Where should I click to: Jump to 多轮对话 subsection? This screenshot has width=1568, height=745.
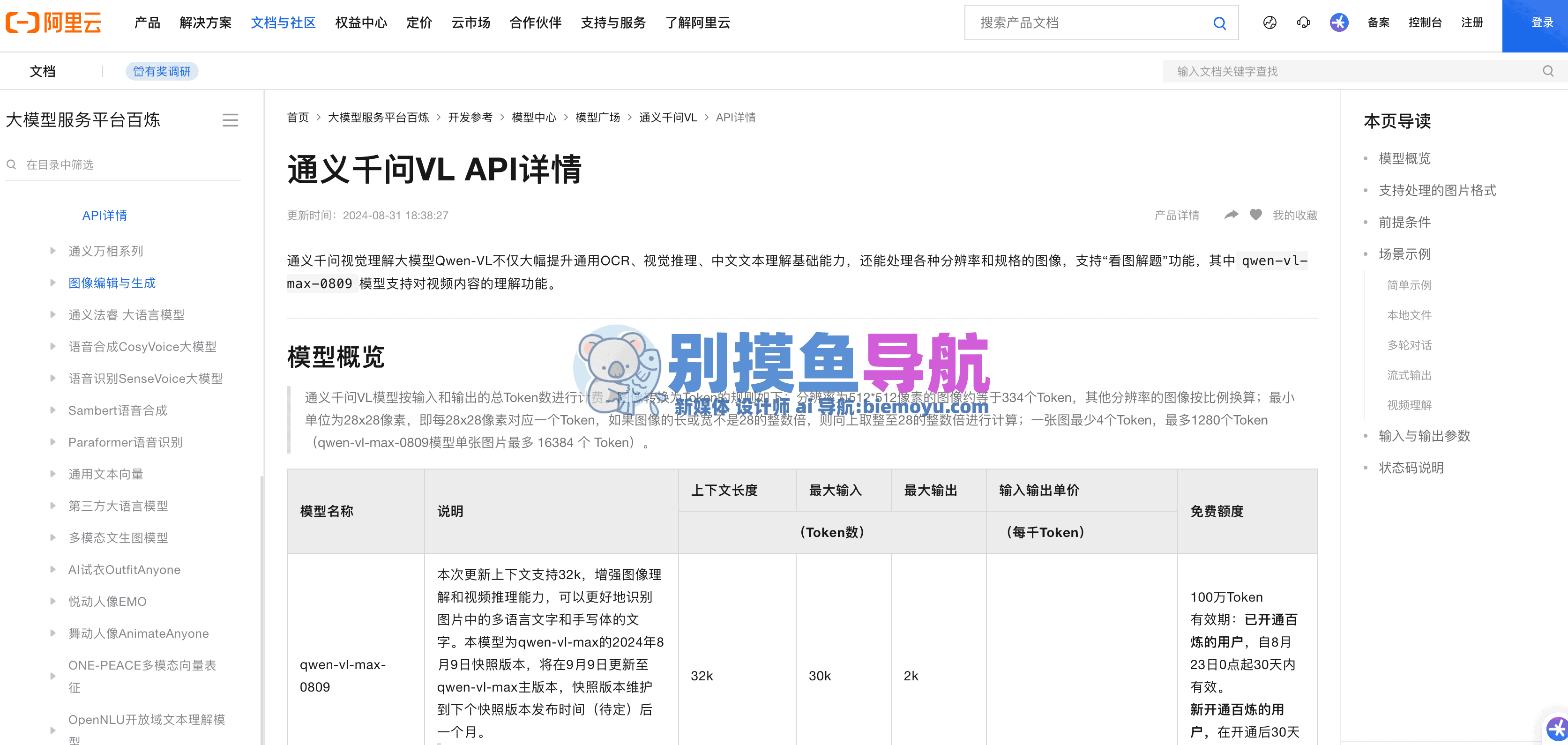click(1409, 345)
